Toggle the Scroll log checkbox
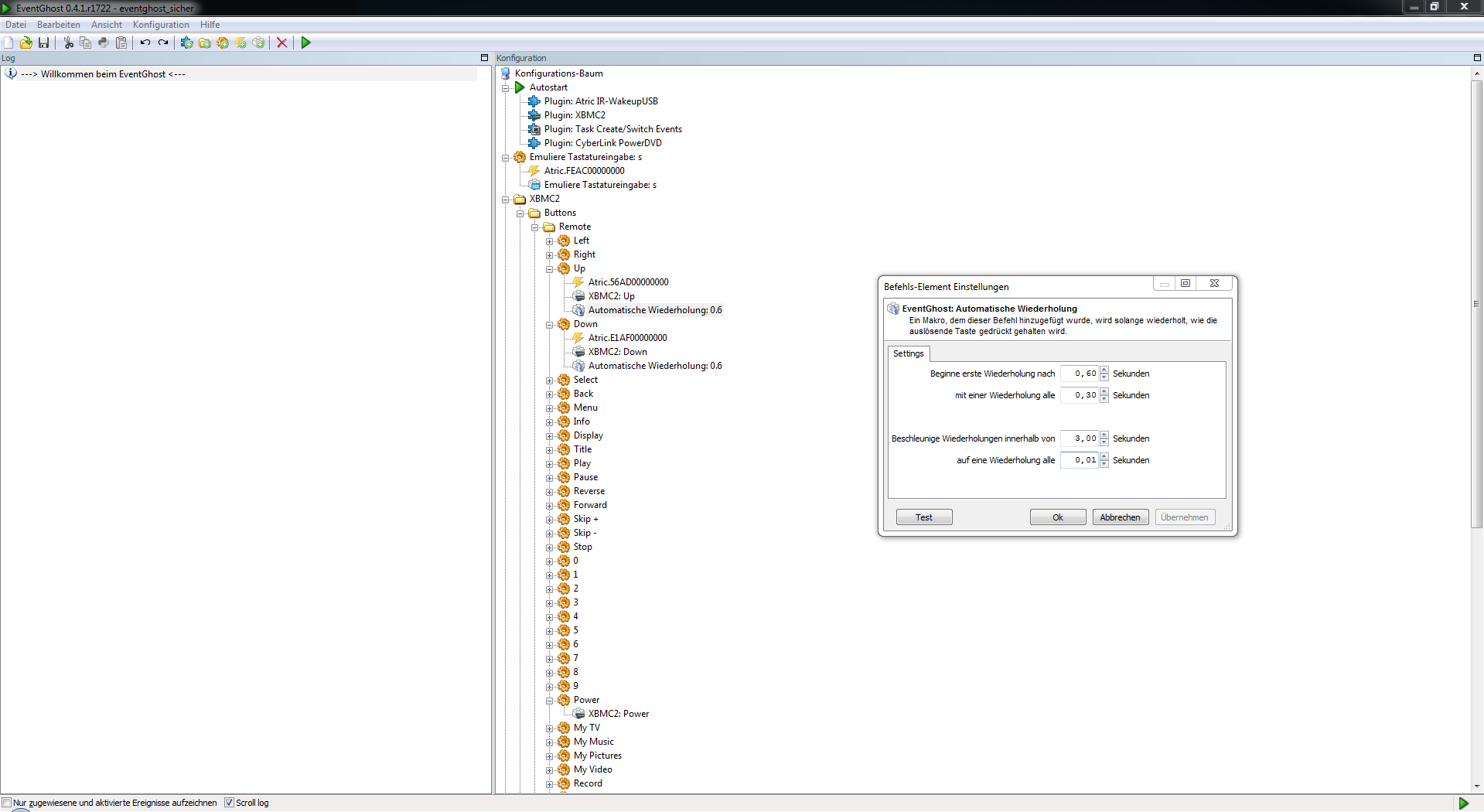Screen dimensions: 1484x812 coord(229,803)
